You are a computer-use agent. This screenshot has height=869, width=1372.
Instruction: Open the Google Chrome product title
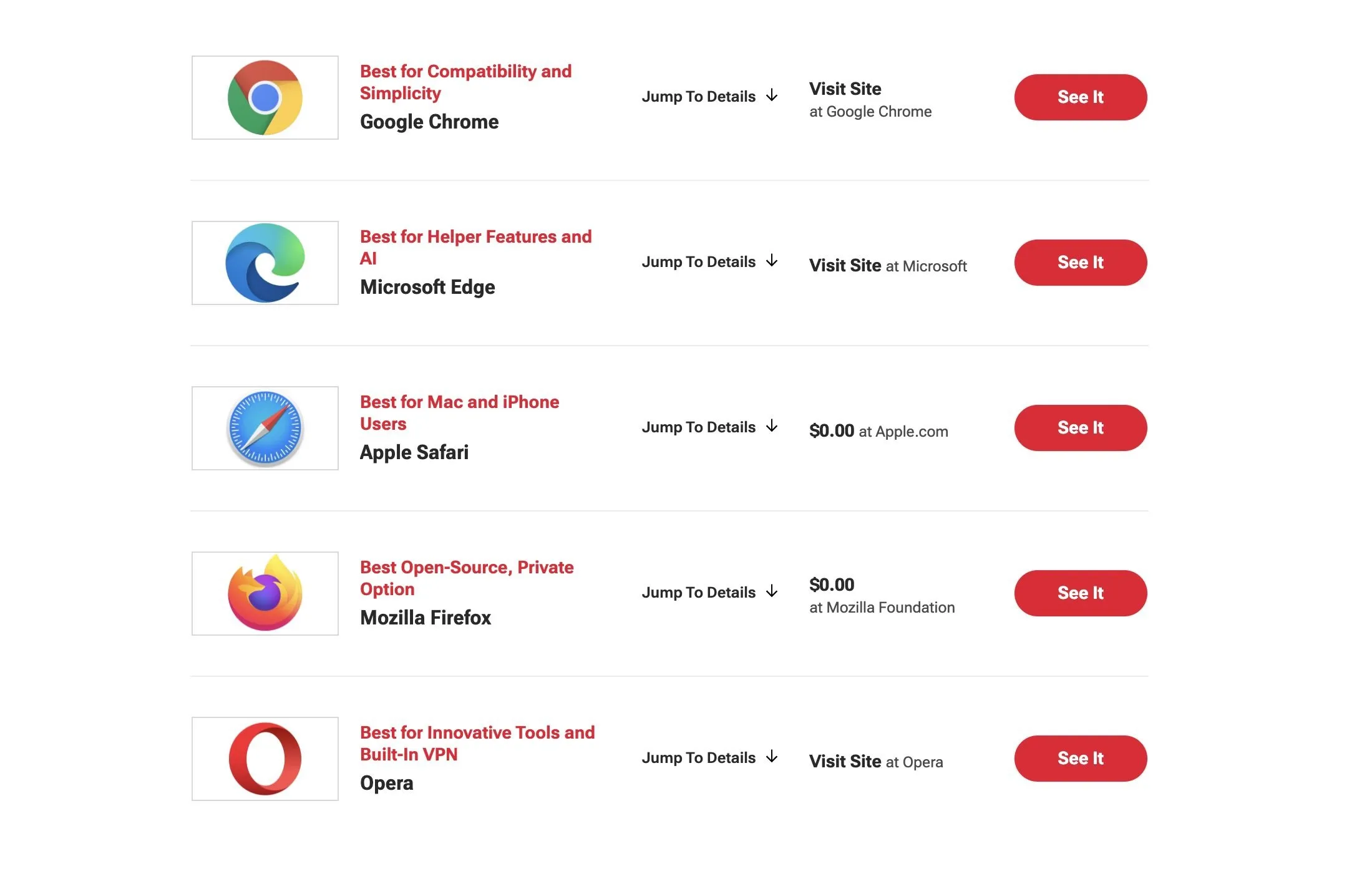click(x=429, y=122)
